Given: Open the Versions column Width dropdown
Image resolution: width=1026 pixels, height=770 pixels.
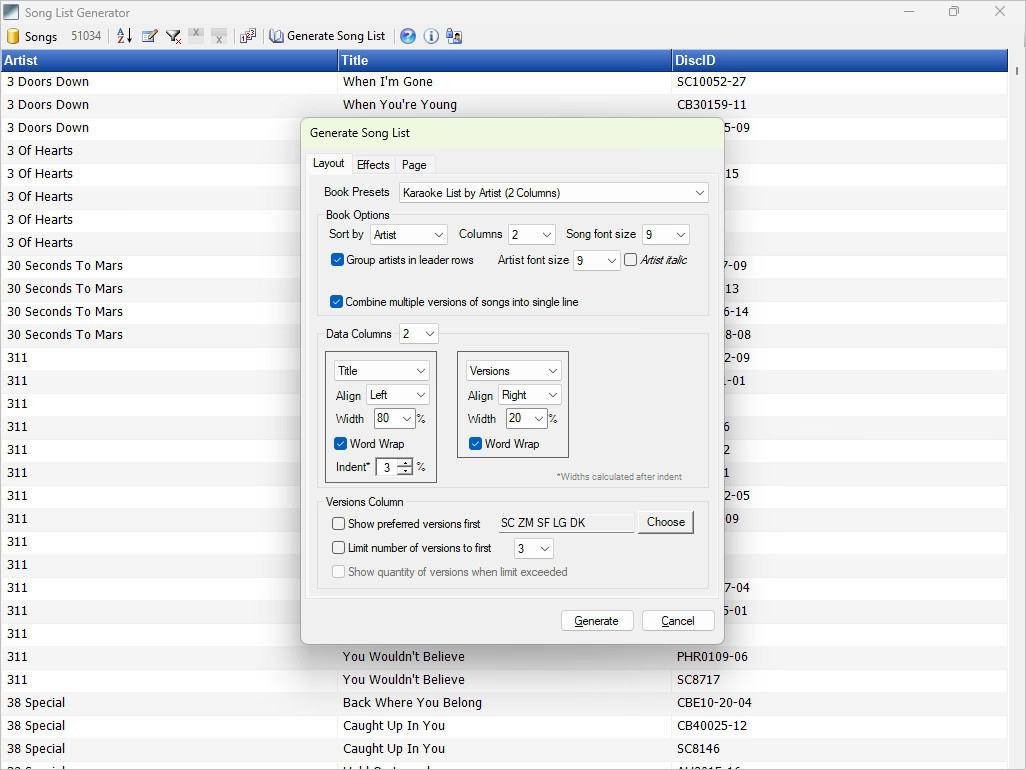Looking at the screenshot, I should pos(527,419).
